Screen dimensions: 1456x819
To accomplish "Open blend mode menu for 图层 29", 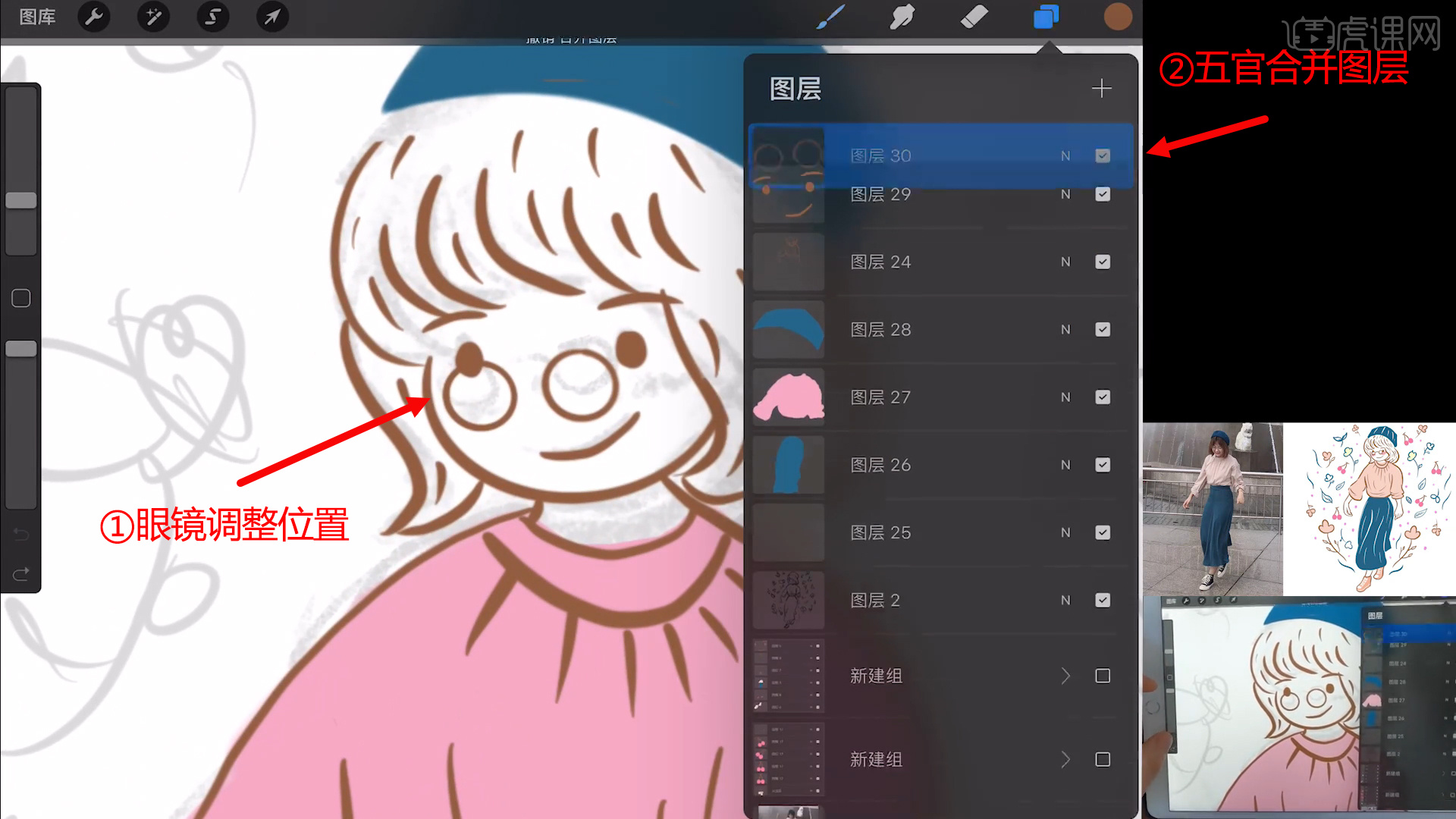I will (x=1065, y=194).
